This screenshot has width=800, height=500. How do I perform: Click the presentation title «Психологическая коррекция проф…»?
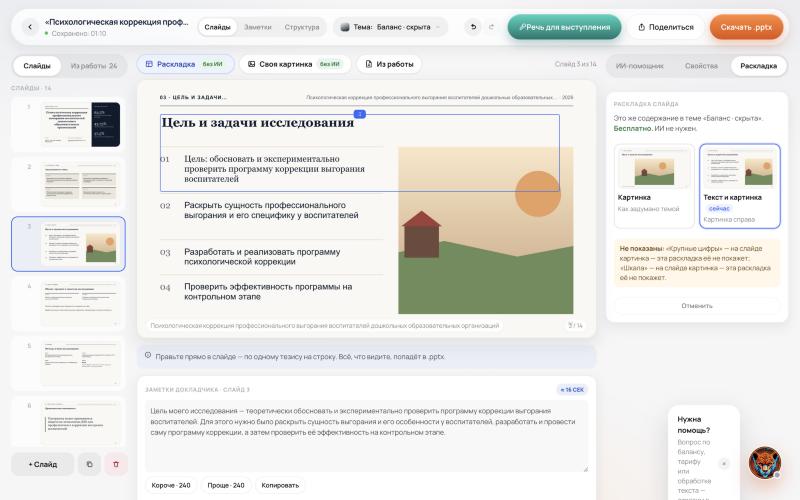(116, 22)
